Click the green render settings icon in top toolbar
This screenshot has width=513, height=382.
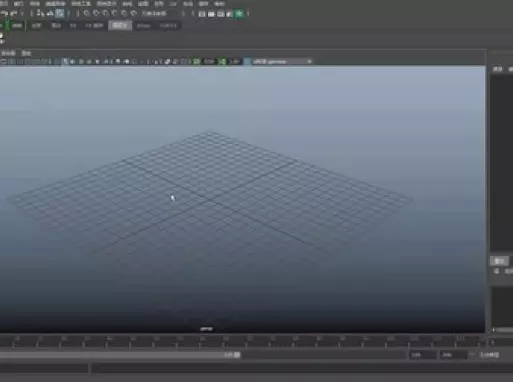click(239, 14)
